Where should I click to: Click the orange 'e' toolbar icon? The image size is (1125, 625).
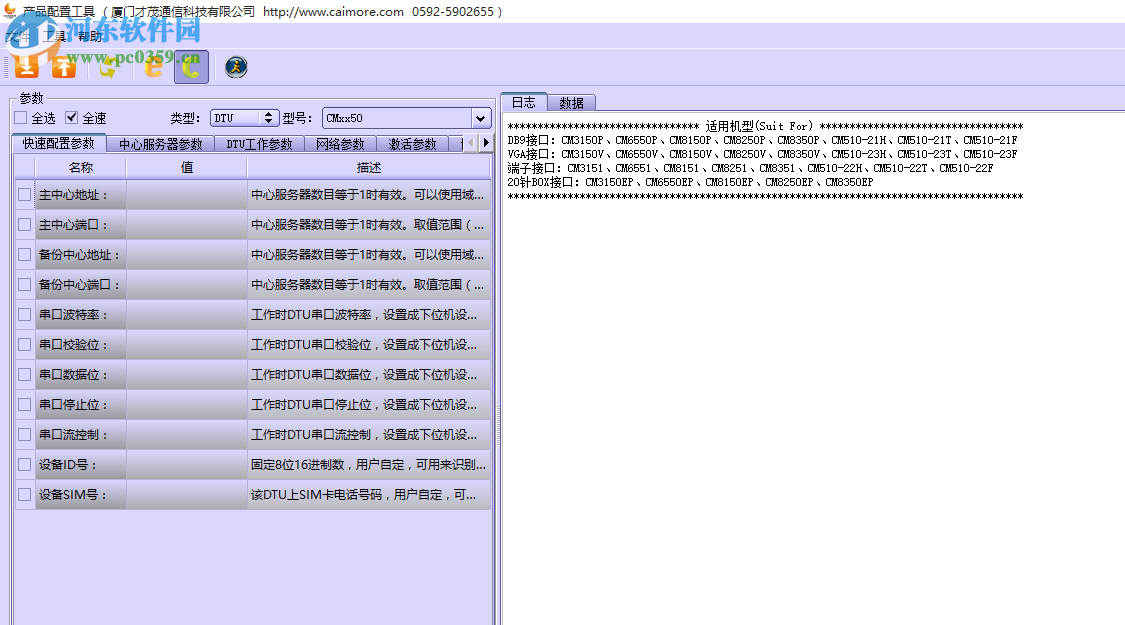pyautogui.click(x=152, y=67)
